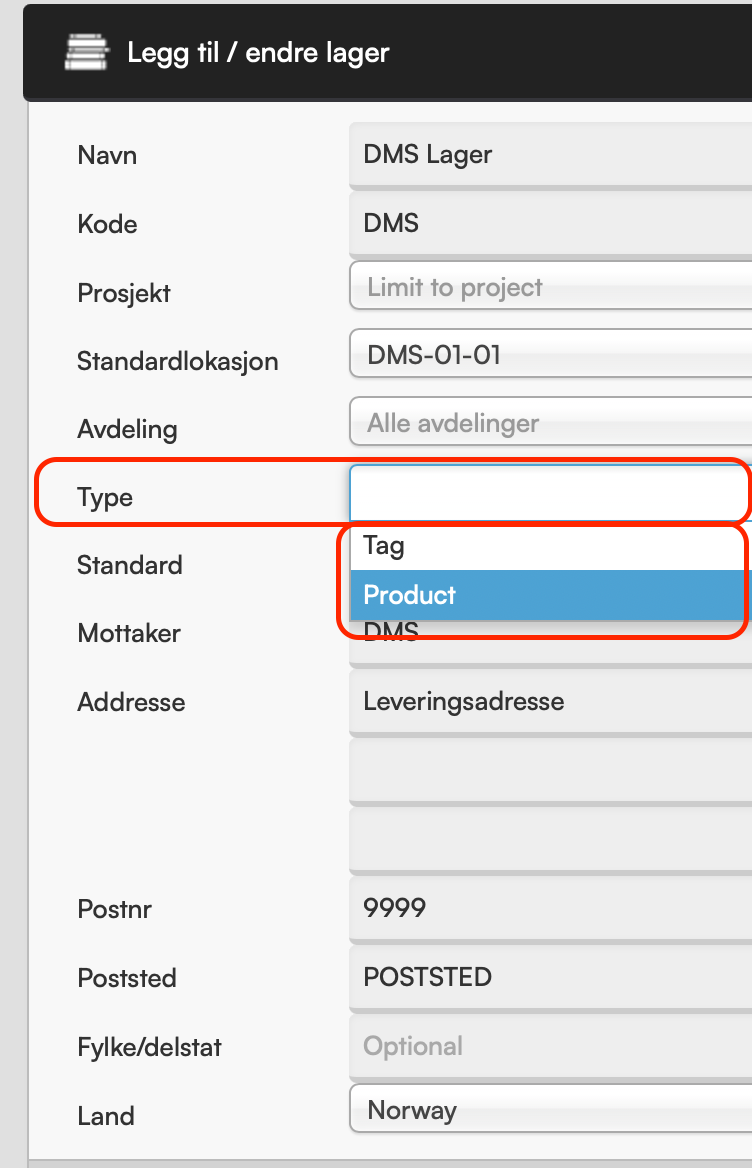
Task: Click the Kode field containing DMS
Action: (x=550, y=223)
